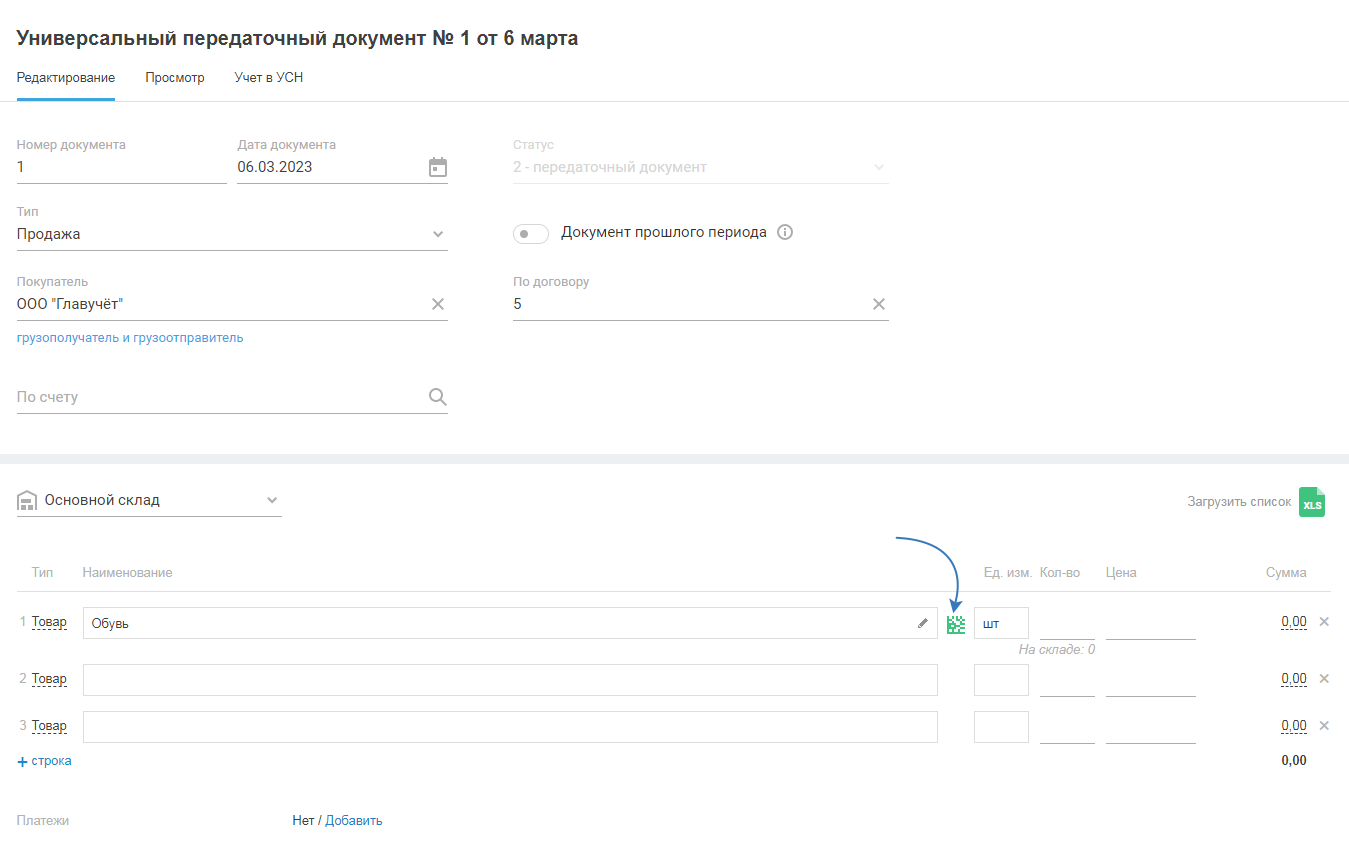Click the info icon near past period
The image size is (1349, 849).
pyautogui.click(x=785, y=233)
